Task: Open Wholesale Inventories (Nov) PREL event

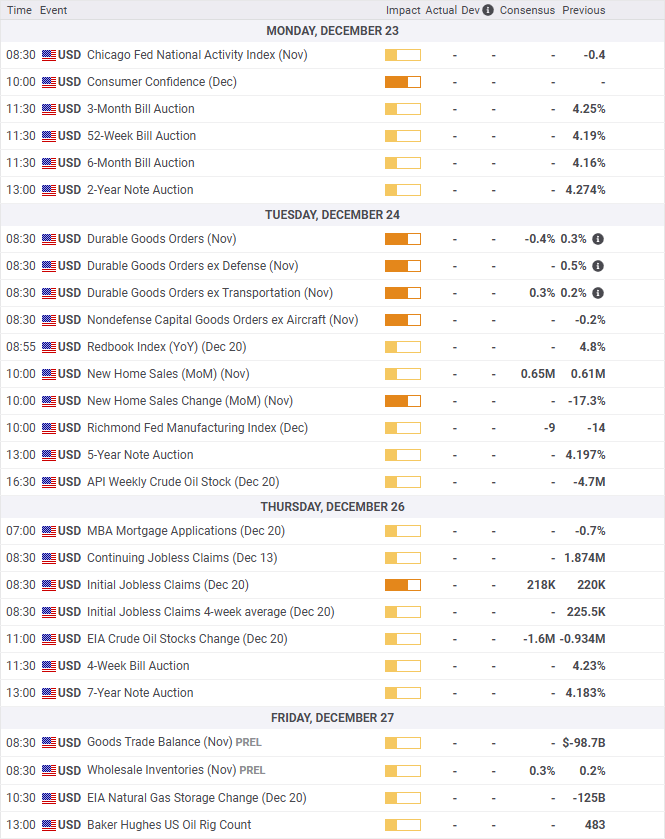Action: pyautogui.click(x=176, y=770)
